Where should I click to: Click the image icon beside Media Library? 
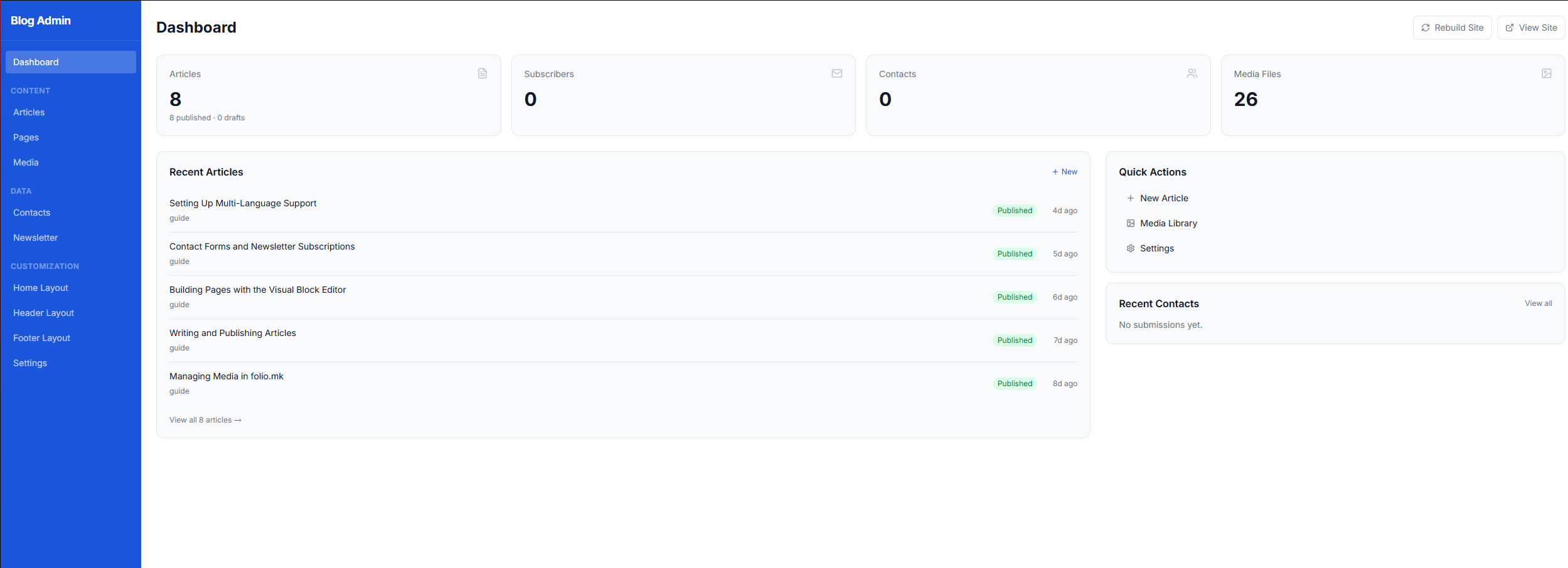[1131, 223]
